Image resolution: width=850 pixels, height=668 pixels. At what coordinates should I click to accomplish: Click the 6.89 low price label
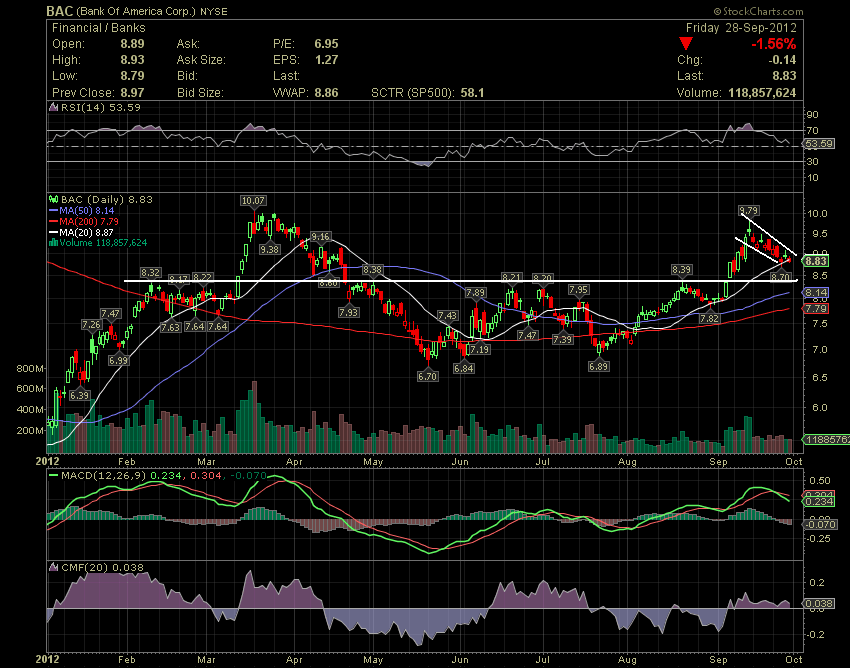[x=598, y=367]
